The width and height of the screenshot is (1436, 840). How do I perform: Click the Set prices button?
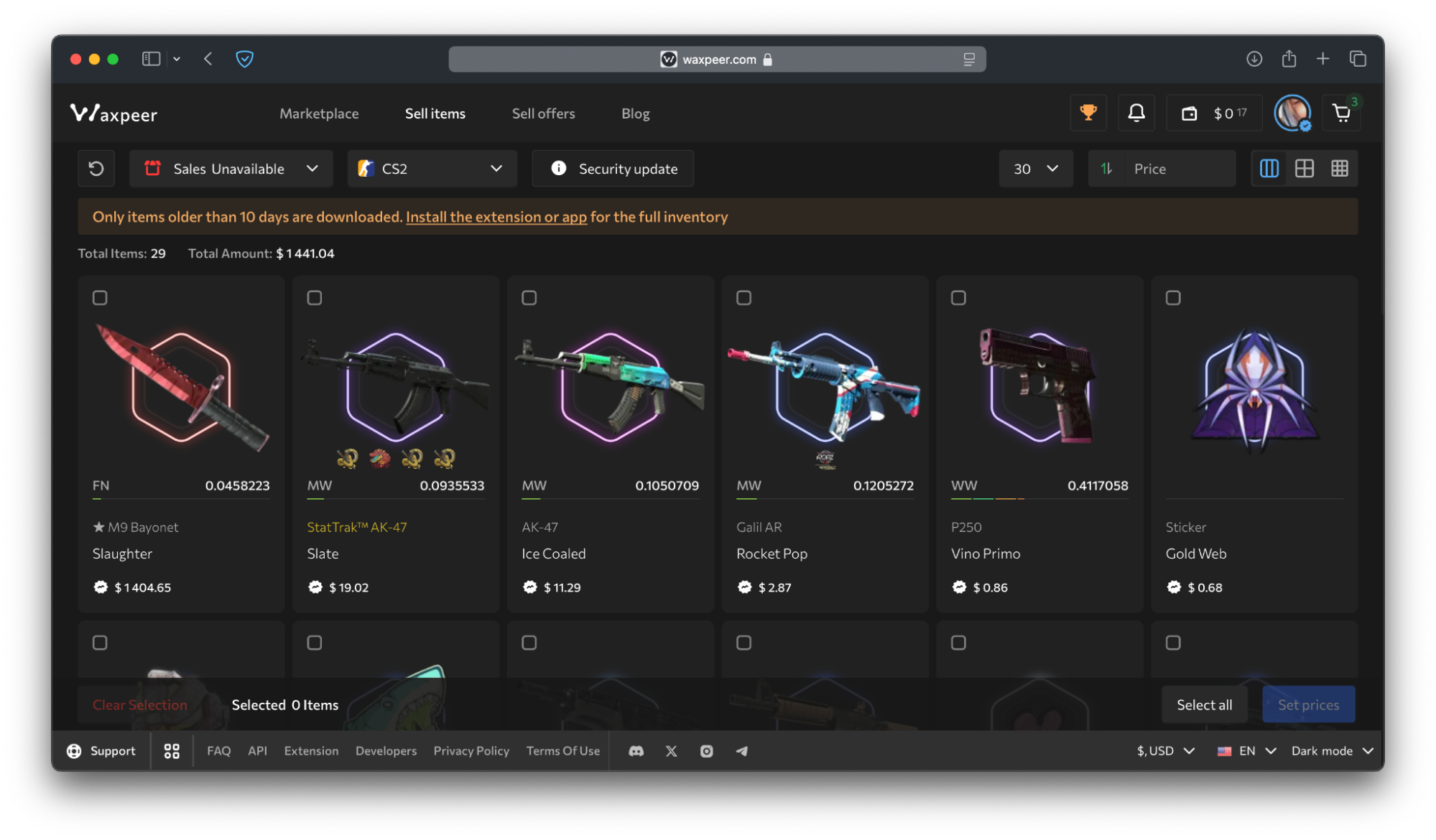(x=1309, y=705)
